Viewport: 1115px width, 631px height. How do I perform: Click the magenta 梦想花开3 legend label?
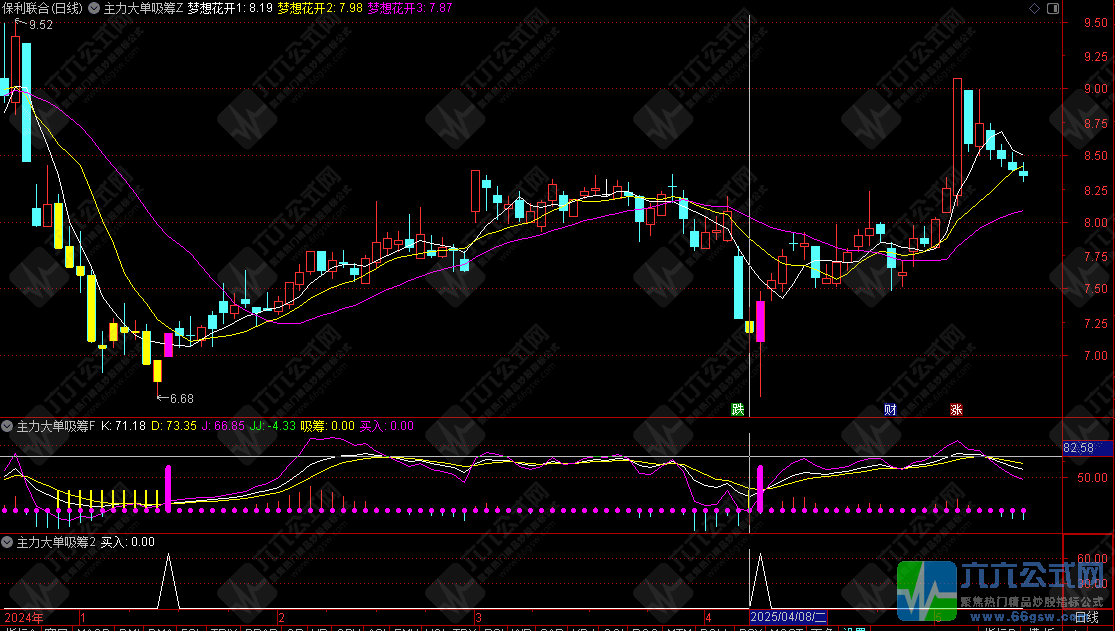[410, 7]
